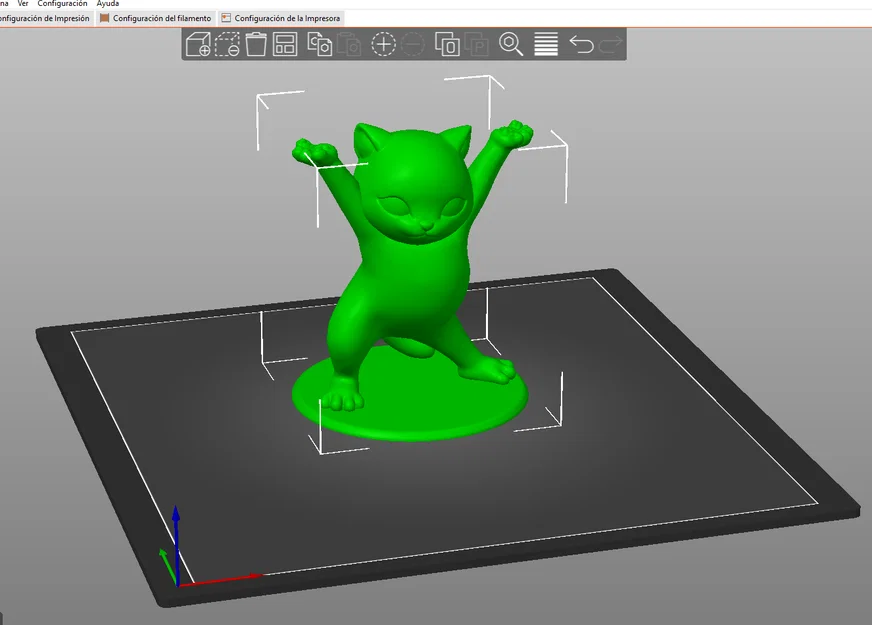Image resolution: width=872 pixels, height=625 pixels.
Task: Click the Paste clipboard icon
Action: click(349, 44)
